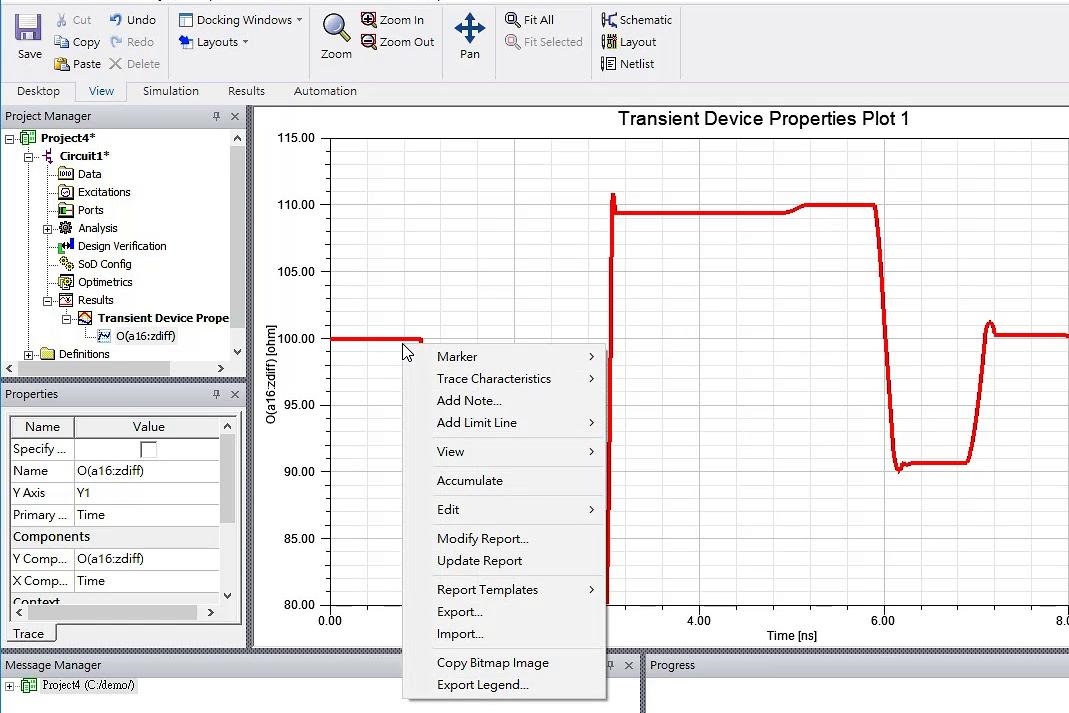This screenshot has height=713, width=1069.
Task: Collapse the Project4 tree node
Action: pos(10,138)
